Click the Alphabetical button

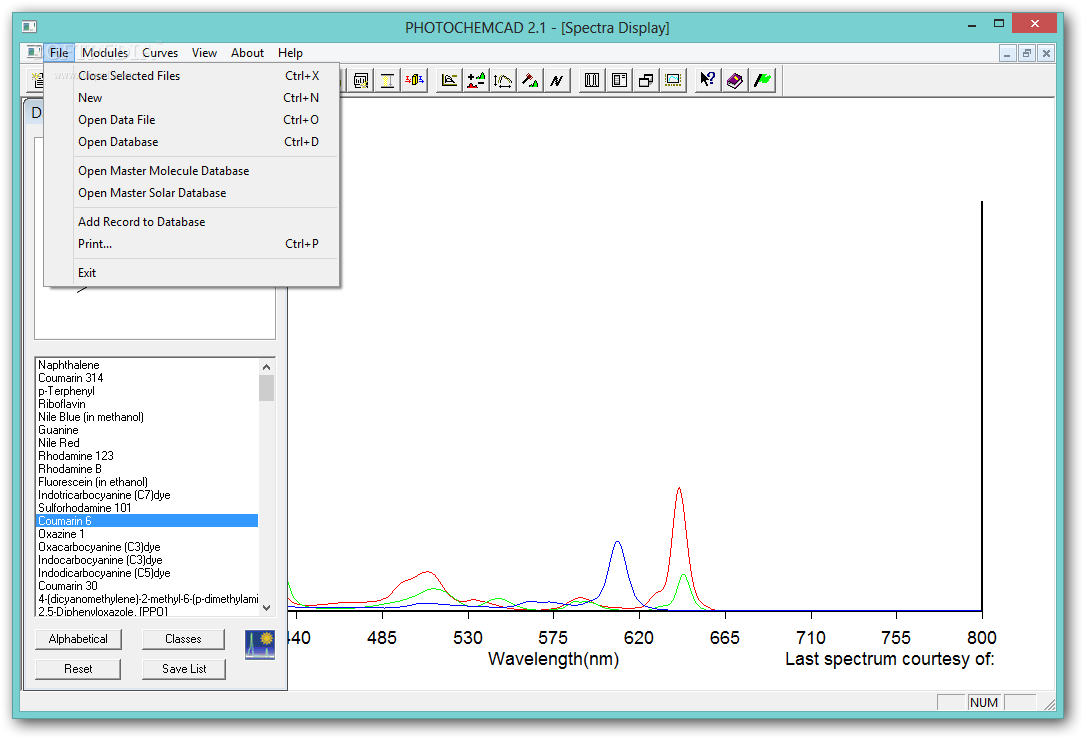coord(78,639)
